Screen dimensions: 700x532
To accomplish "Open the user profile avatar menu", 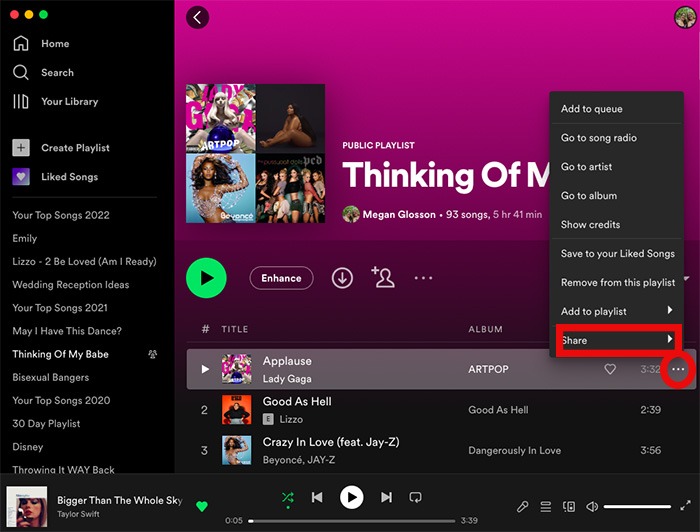I will click(x=685, y=18).
